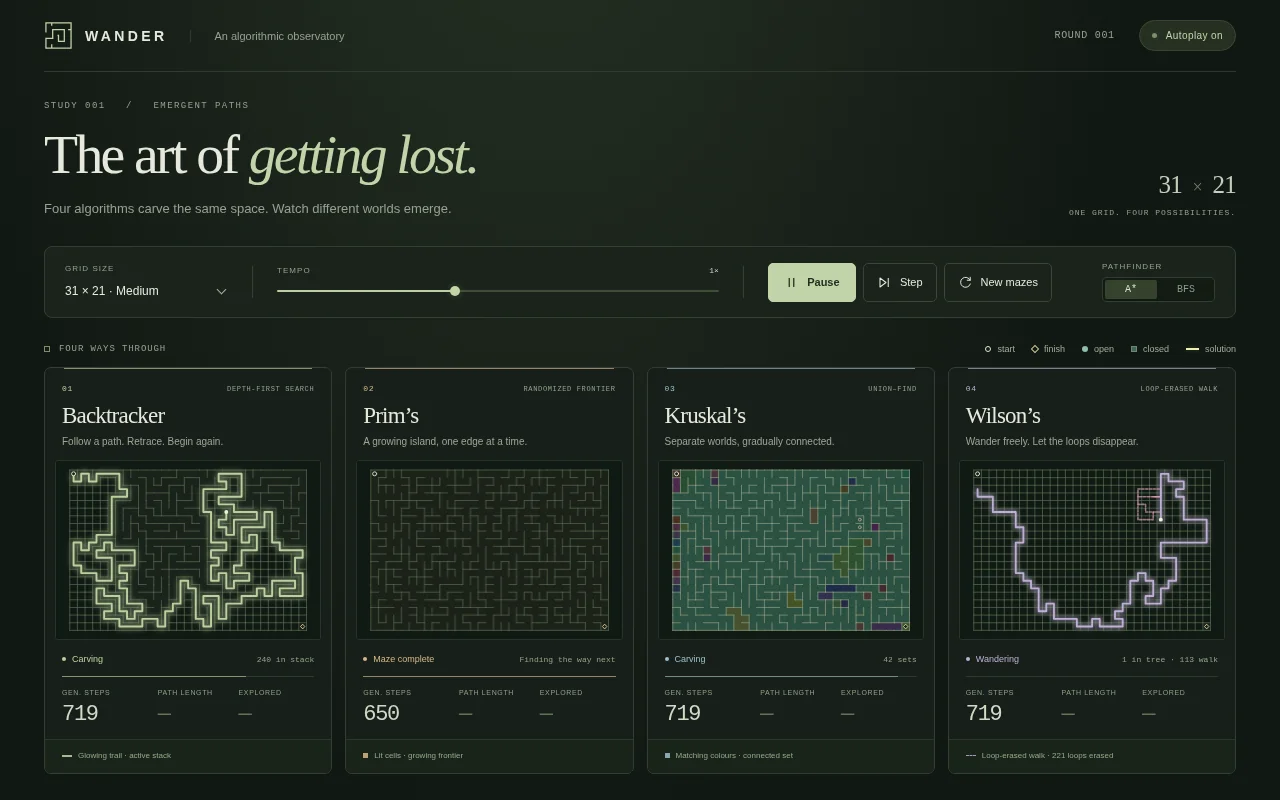
Task: Click the step-forward icon
Action: (884, 283)
